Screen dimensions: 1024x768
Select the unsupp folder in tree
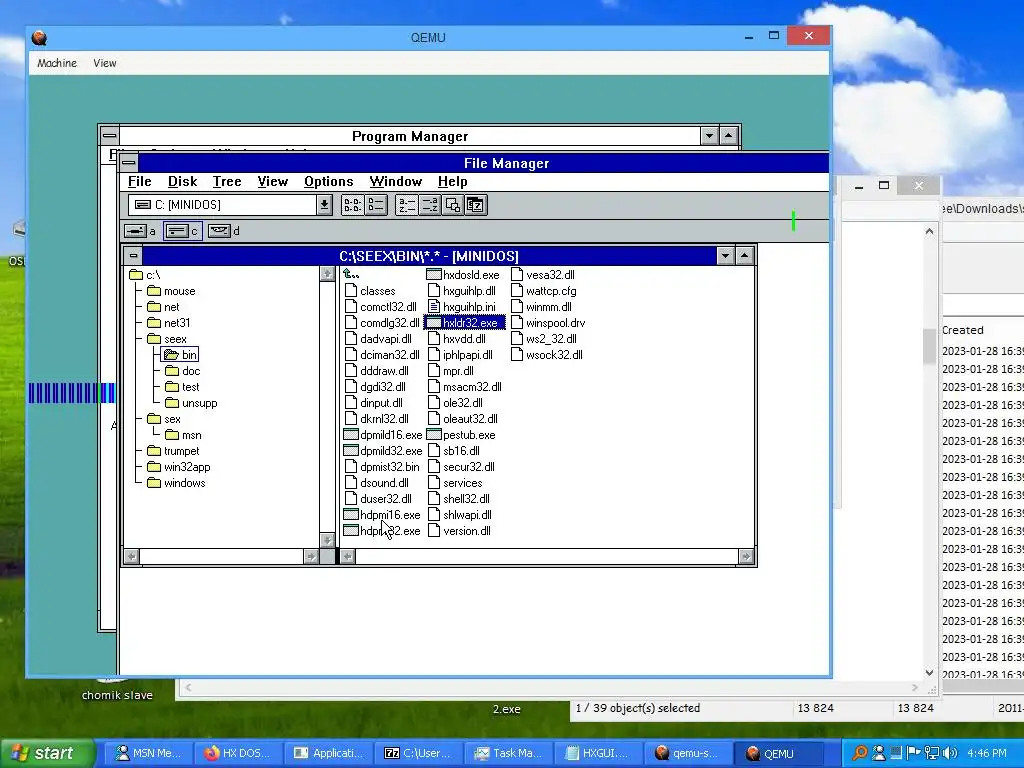click(191, 403)
